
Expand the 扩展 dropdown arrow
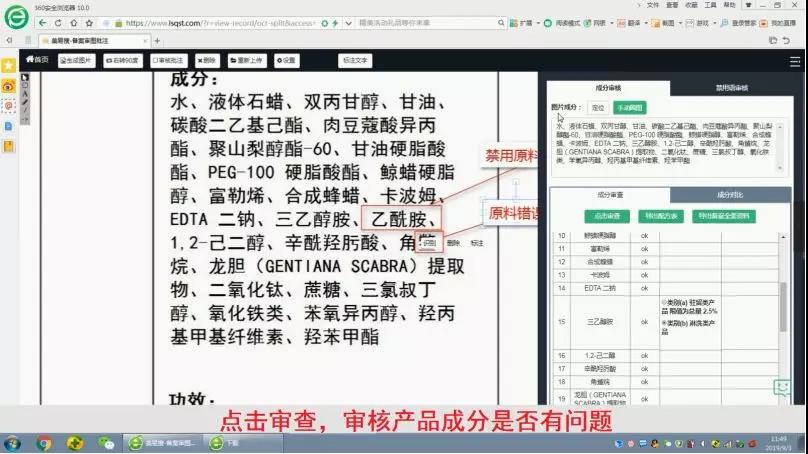tap(538, 23)
